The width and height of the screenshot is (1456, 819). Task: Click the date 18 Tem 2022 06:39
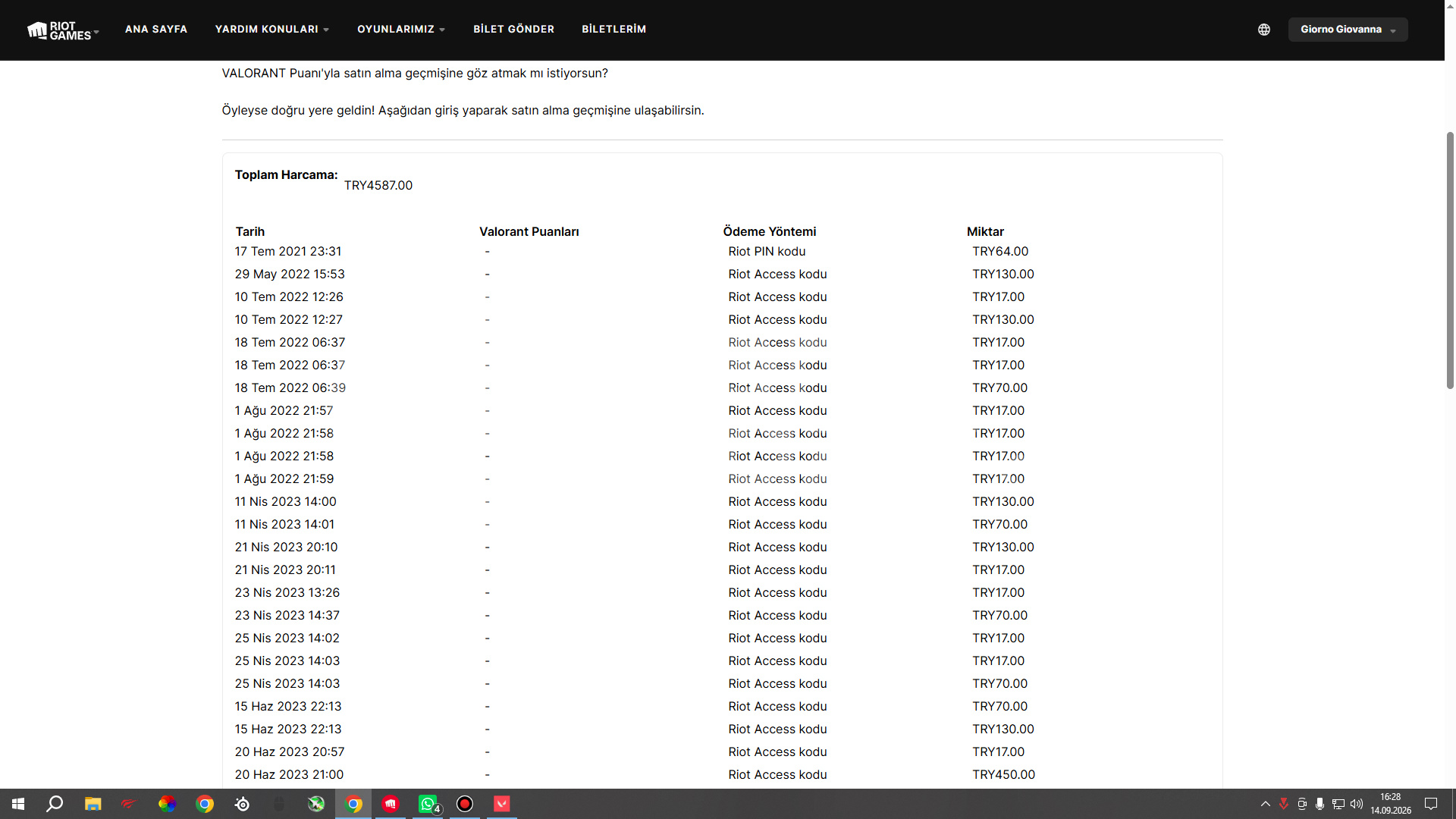290,388
